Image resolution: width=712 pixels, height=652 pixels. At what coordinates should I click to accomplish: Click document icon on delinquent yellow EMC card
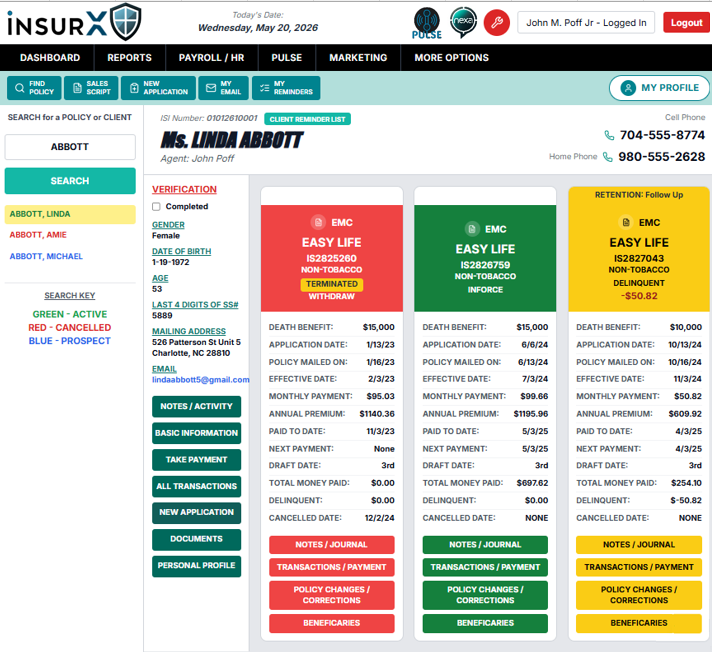626,222
